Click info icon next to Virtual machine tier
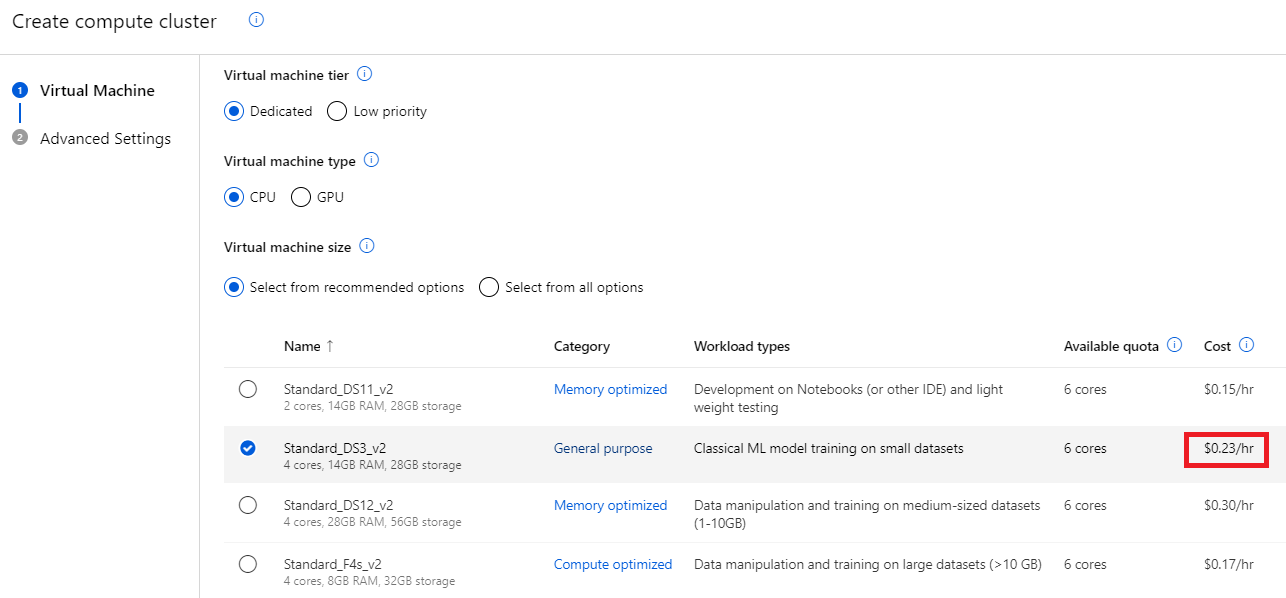The image size is (1286, 598). pyautogui.click(x=365, y=74)
